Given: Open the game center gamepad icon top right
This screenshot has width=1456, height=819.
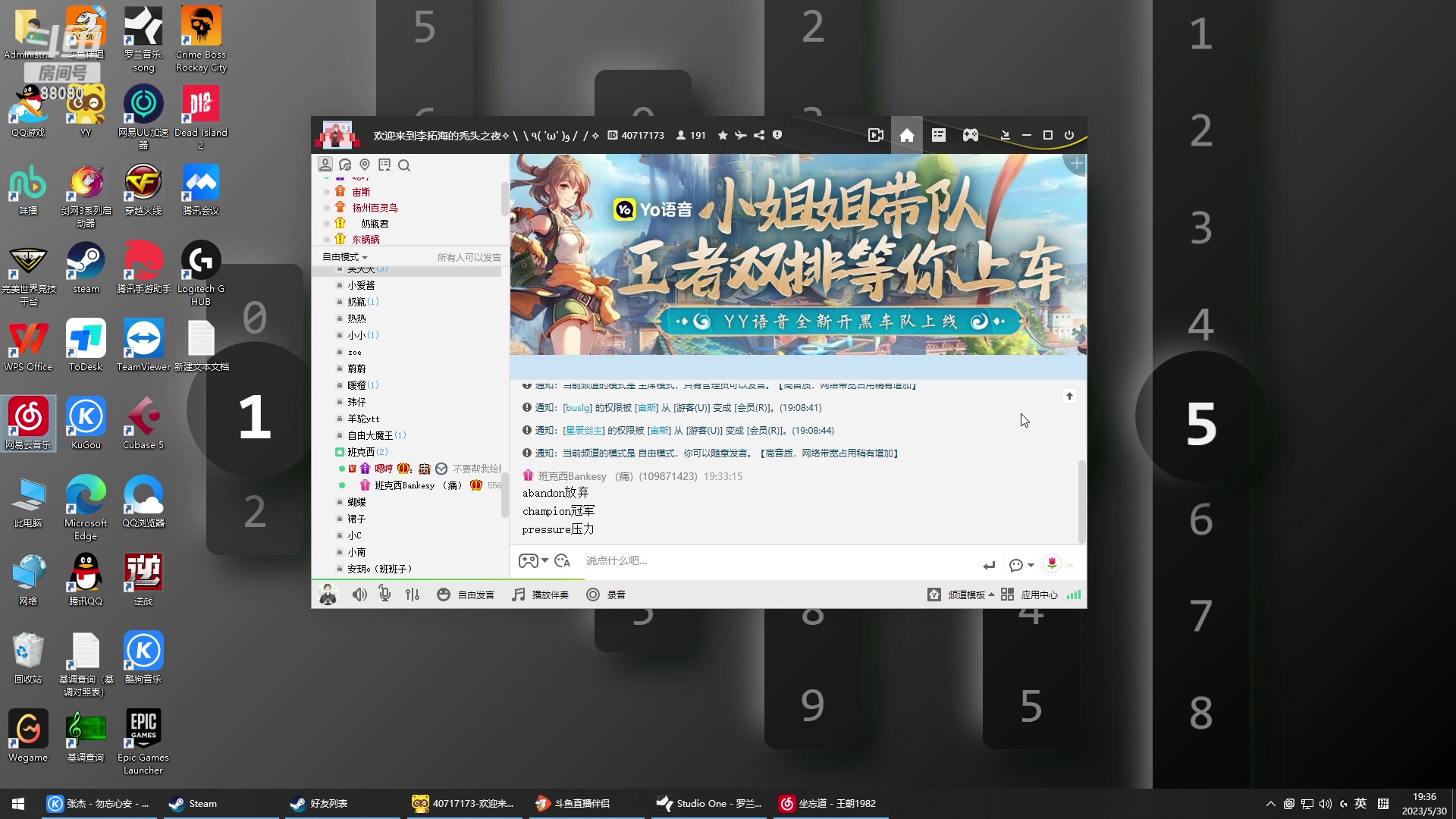Looking at the screenshot, I should pyautogui.click(x=970, y=134).
